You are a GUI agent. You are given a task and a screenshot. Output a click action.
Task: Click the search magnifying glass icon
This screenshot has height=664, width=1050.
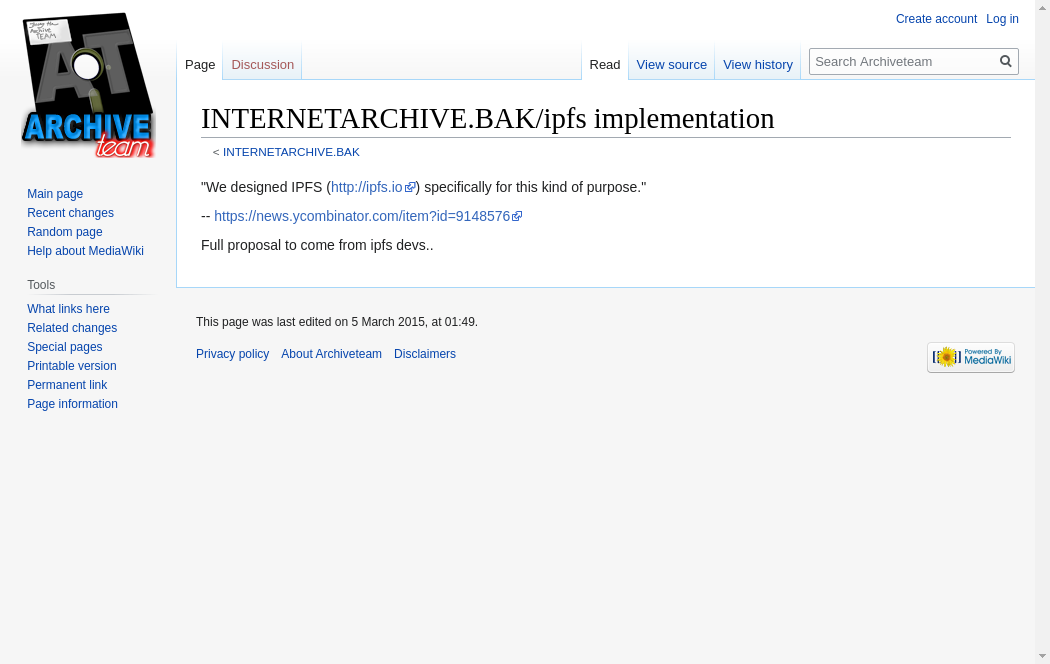pos(1006,61)
